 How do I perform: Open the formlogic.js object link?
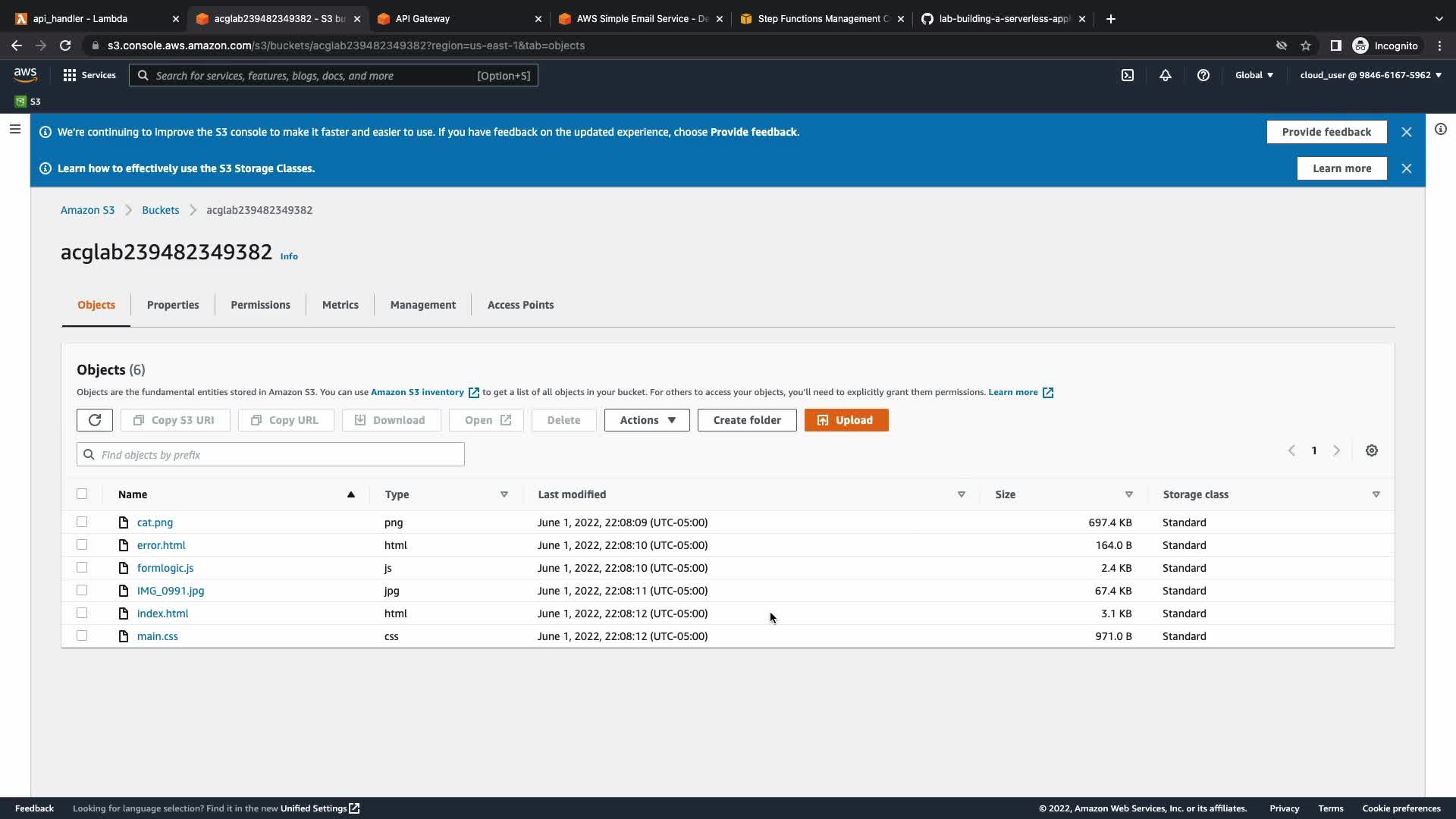165,568
